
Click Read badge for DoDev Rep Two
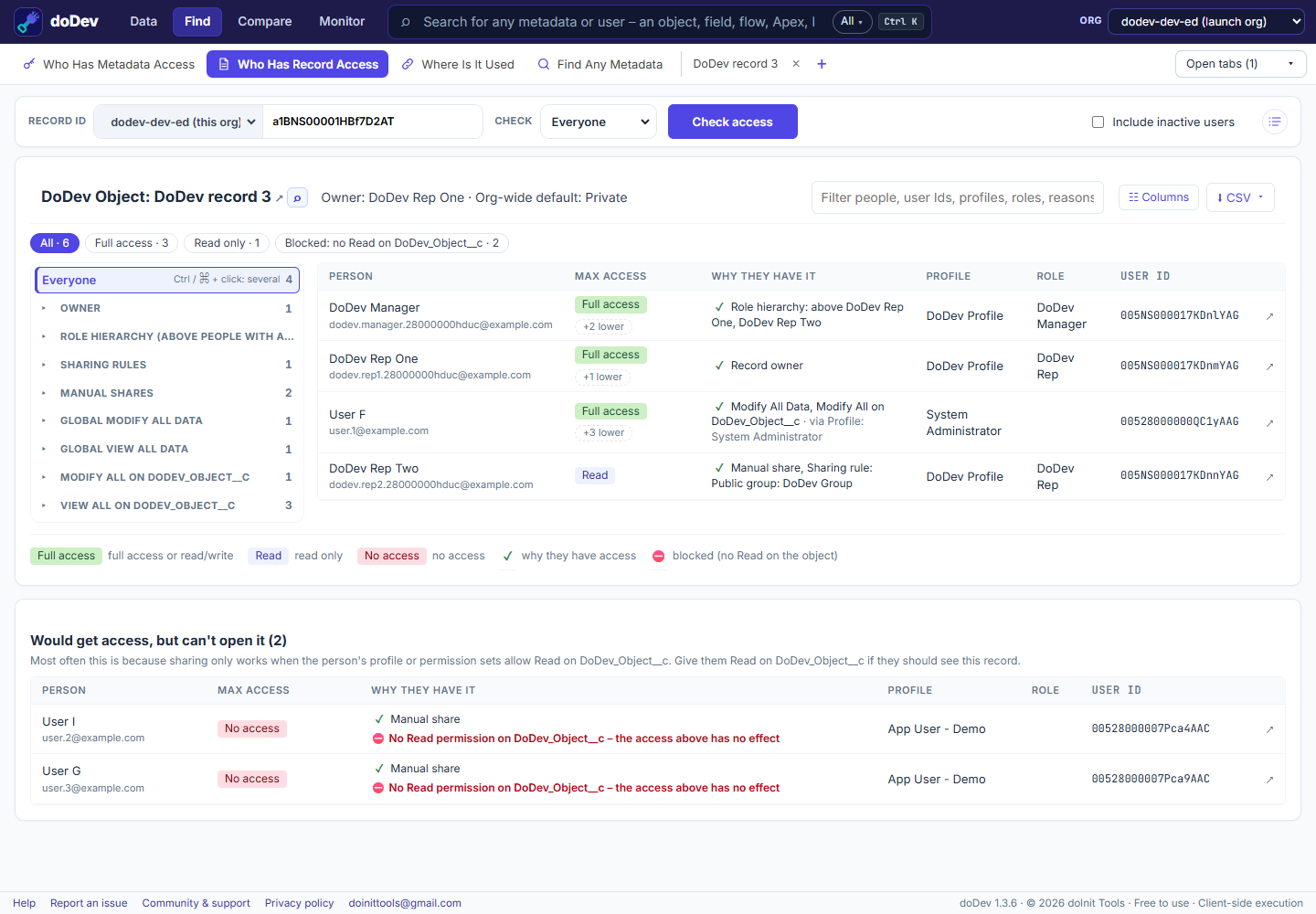pyautogui.click(x=595, y=475)
